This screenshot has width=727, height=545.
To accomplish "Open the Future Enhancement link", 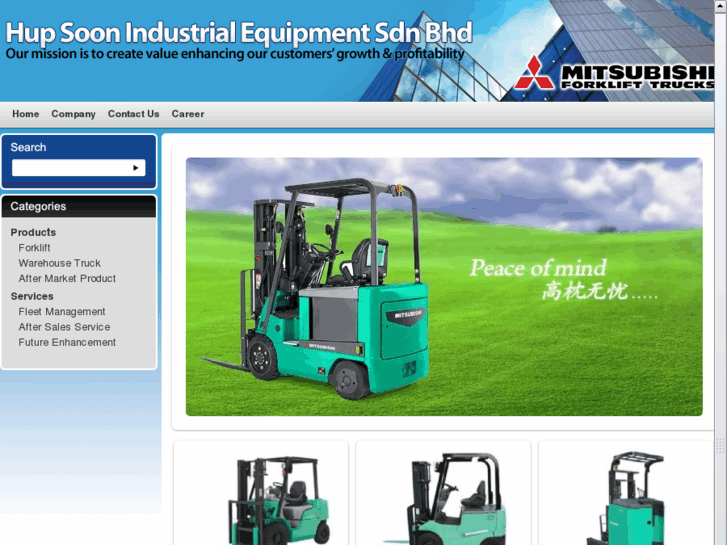I will (x=67, y=342).
